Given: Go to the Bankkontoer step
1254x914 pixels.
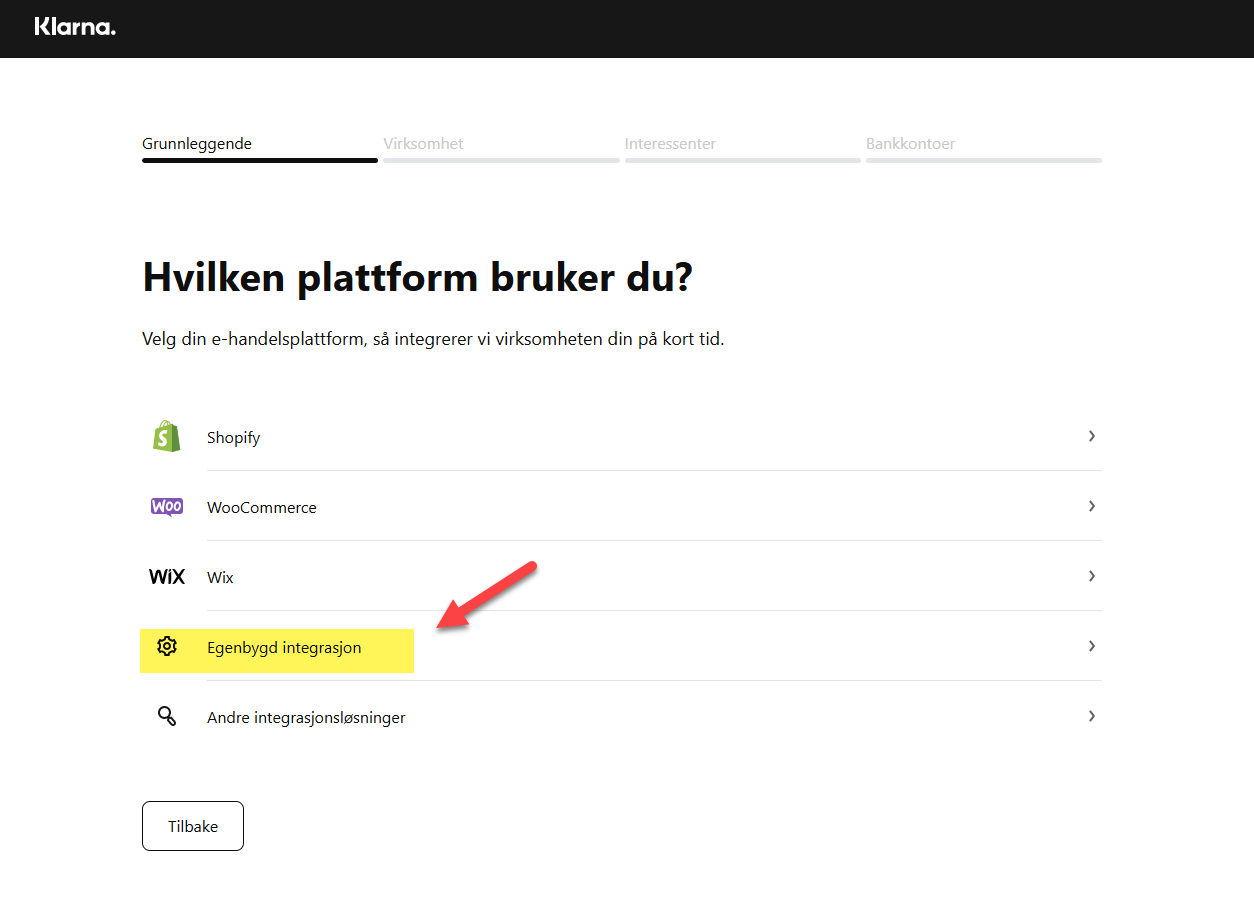Looking at the screenshot, I should click(910, 144).
